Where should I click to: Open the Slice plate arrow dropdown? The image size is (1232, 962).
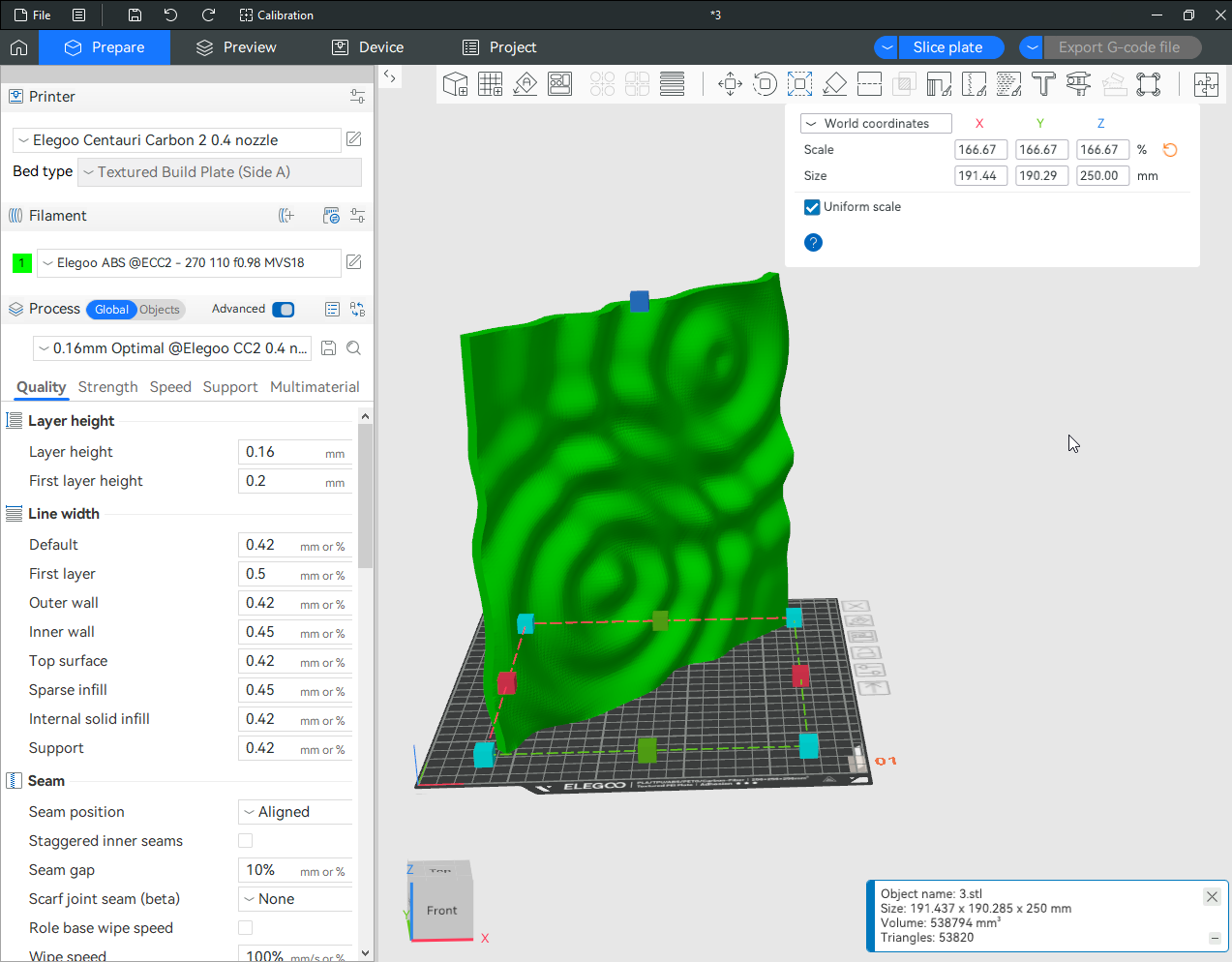pyautogui.click(x=886, y=47)
